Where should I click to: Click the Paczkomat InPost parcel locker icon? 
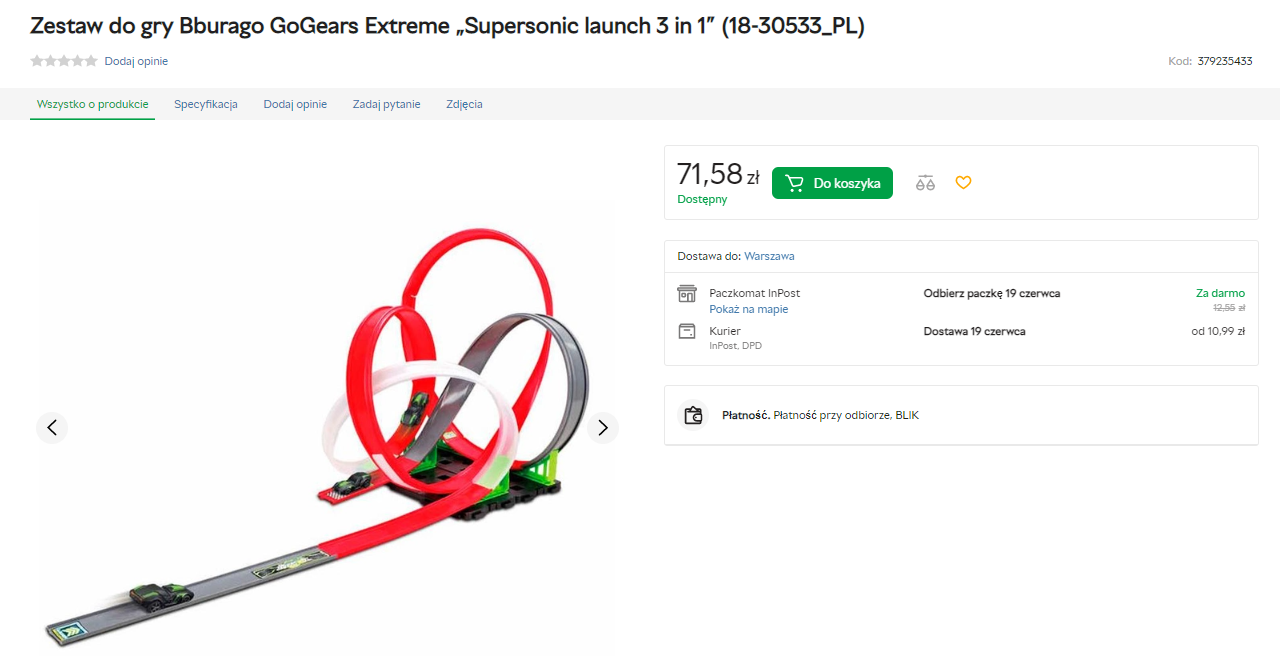pos(687,293)
